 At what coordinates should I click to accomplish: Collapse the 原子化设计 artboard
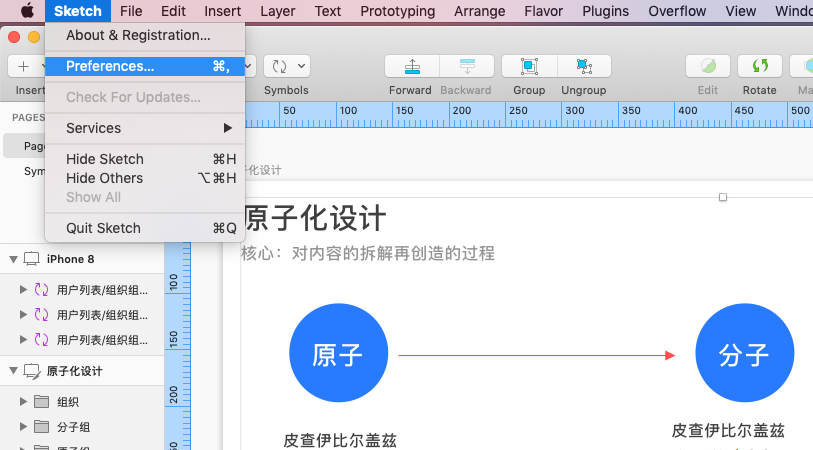pos(13,371)
